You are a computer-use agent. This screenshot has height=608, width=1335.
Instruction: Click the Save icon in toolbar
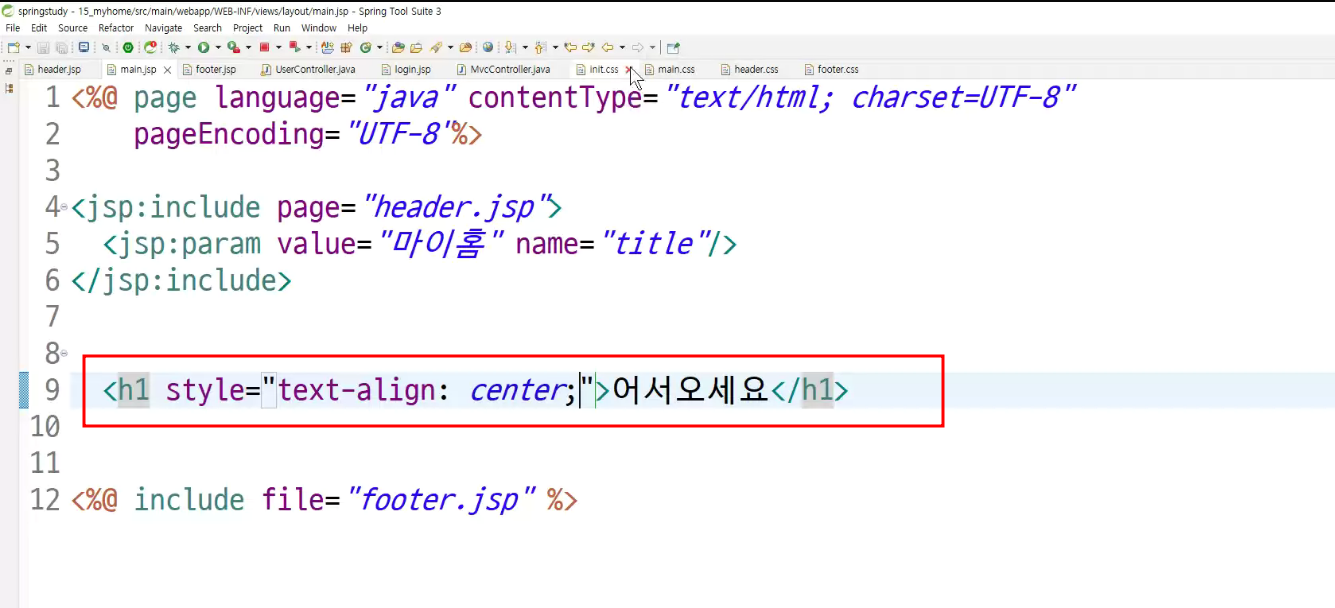44,47
